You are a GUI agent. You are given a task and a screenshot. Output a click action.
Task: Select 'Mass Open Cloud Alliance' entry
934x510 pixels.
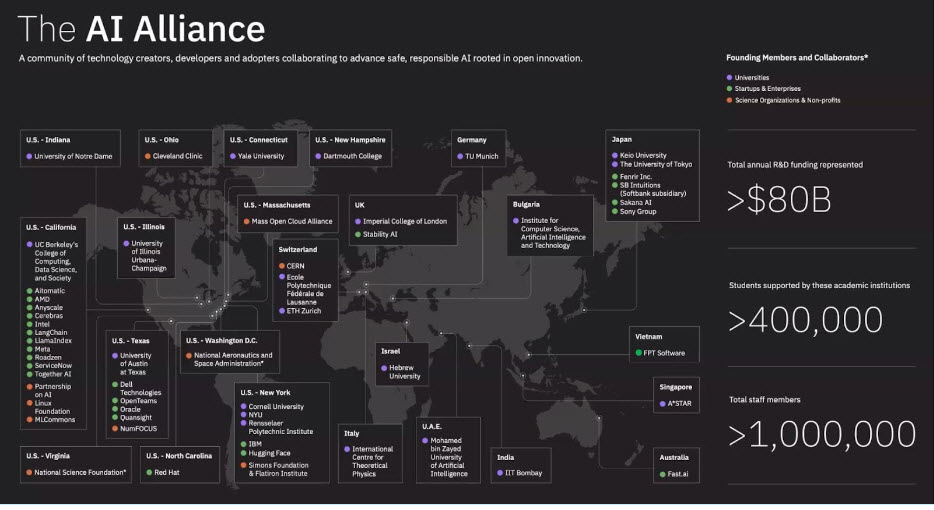[x=292, y=221]
